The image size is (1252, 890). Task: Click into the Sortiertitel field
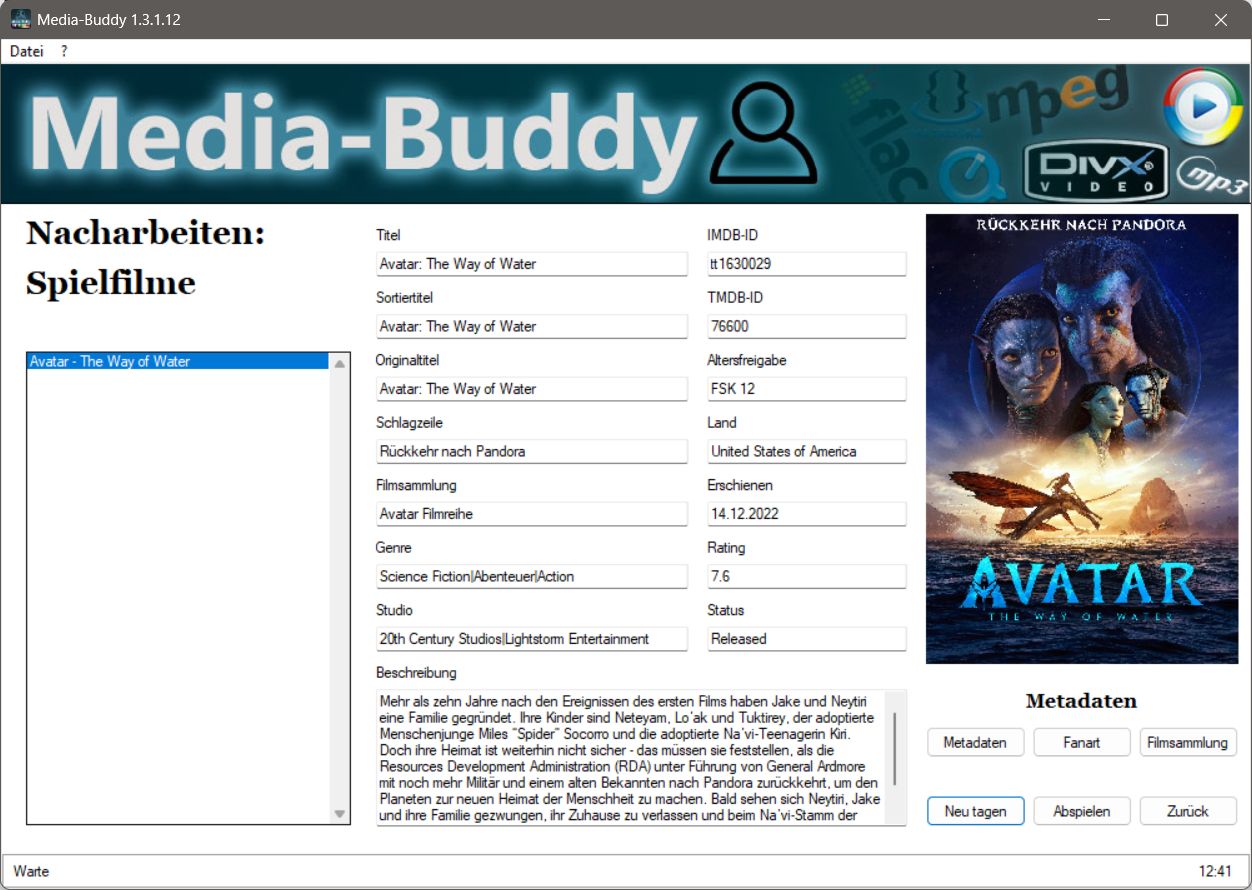(532, 326)
